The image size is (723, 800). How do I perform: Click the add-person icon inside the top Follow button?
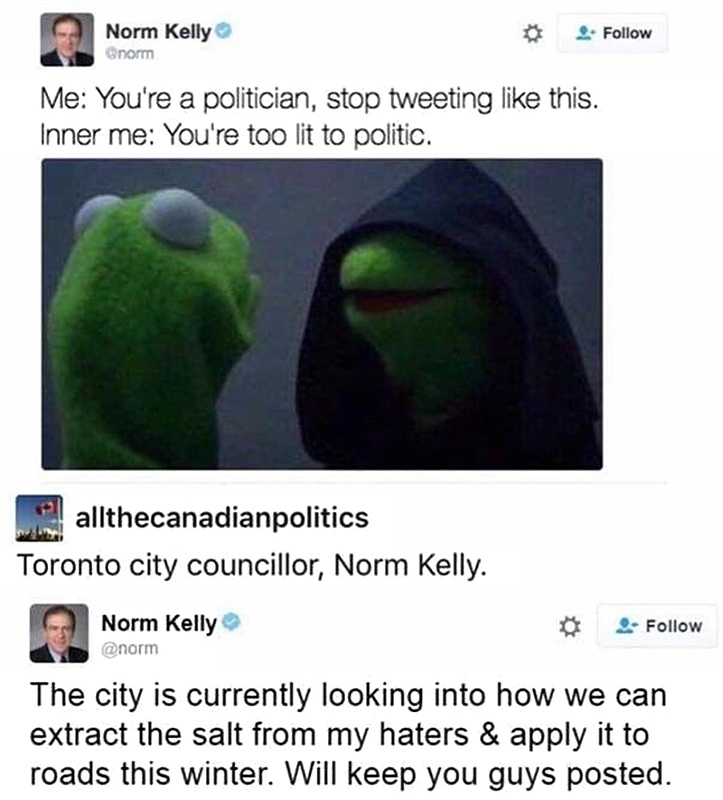585,34
